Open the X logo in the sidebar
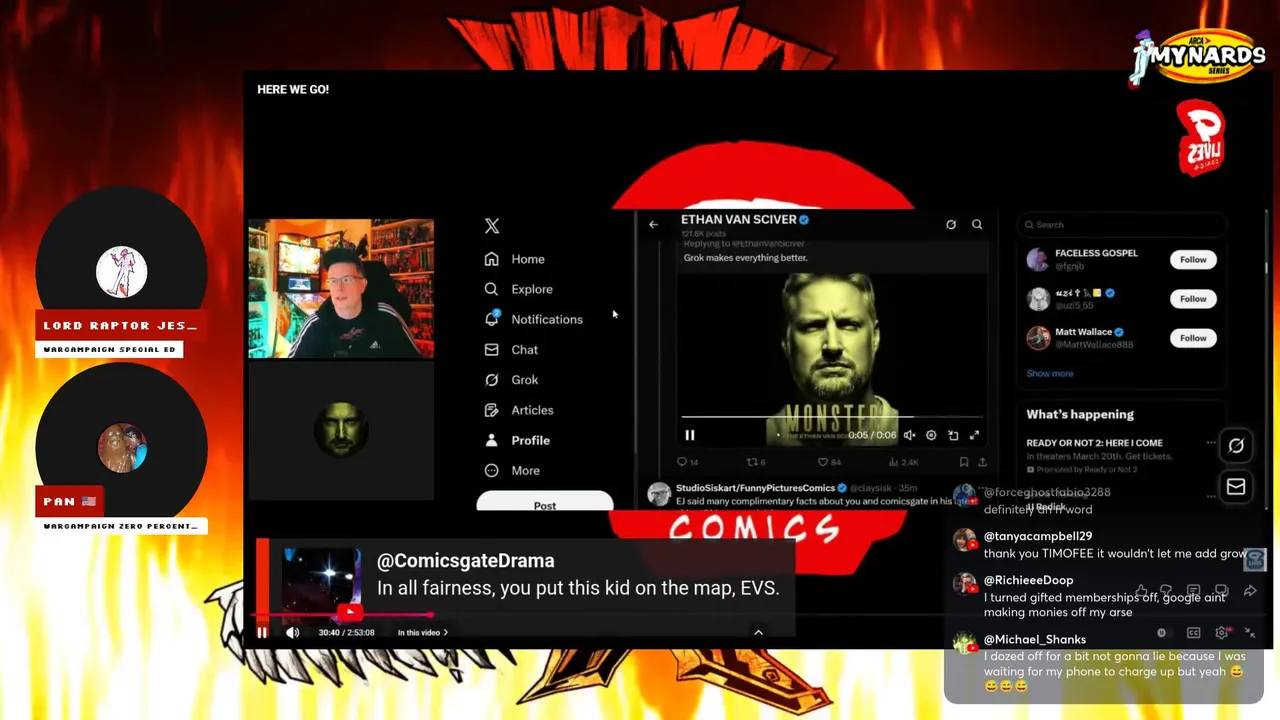Viewport: 1280px width, 720px height. pos(491,226)
